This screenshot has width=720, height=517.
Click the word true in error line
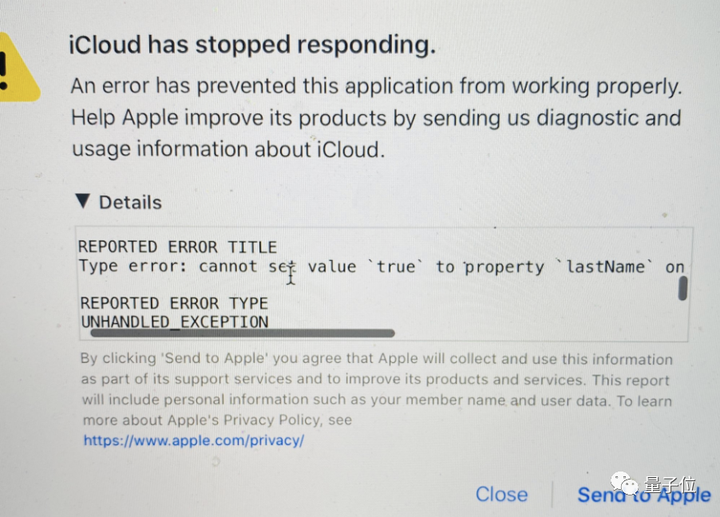point(396,267)
